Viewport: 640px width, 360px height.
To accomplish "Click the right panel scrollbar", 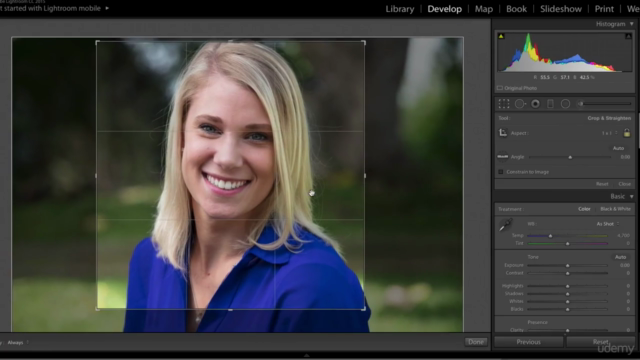I will point(638,131).
